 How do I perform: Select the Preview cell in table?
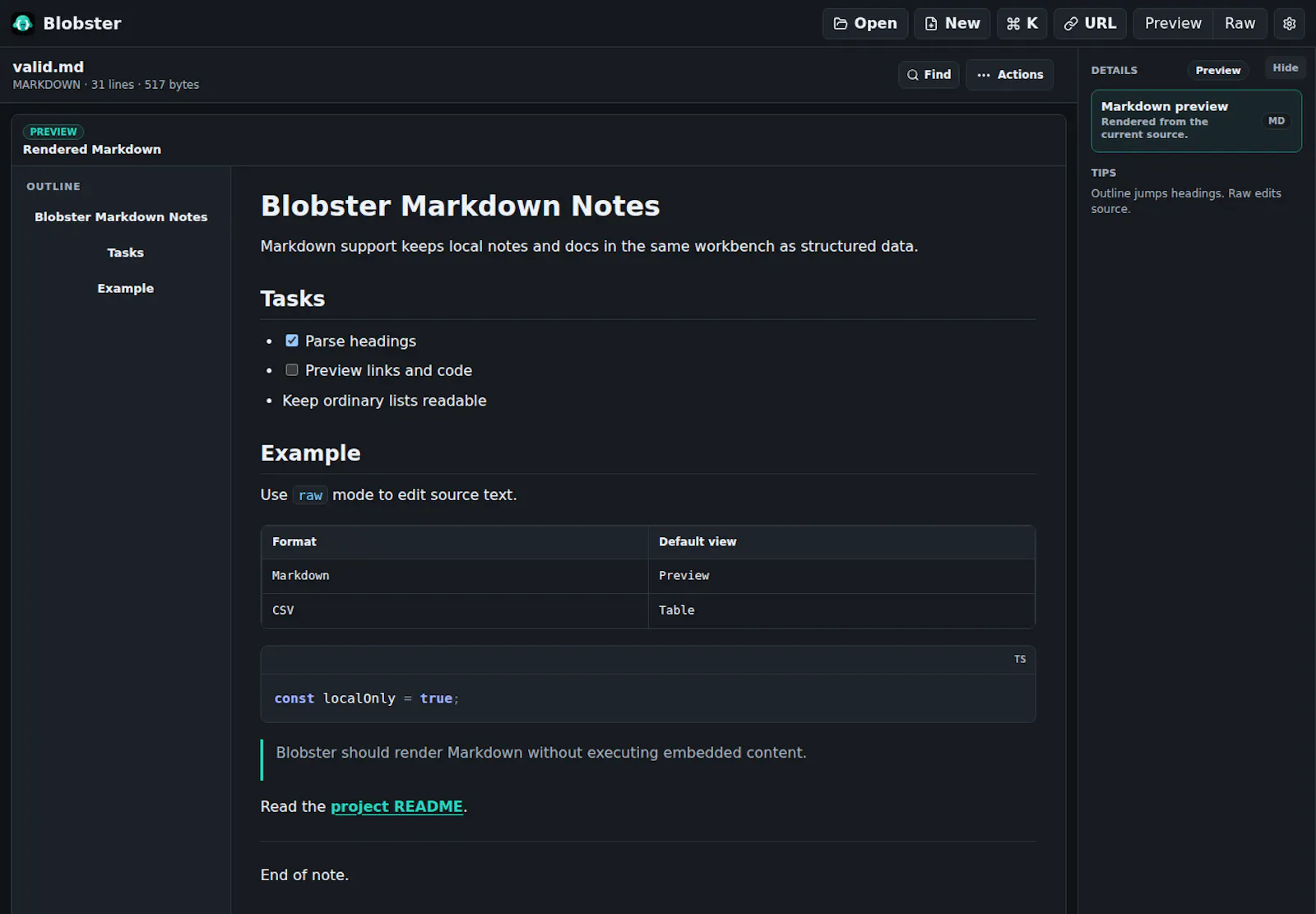841,576
